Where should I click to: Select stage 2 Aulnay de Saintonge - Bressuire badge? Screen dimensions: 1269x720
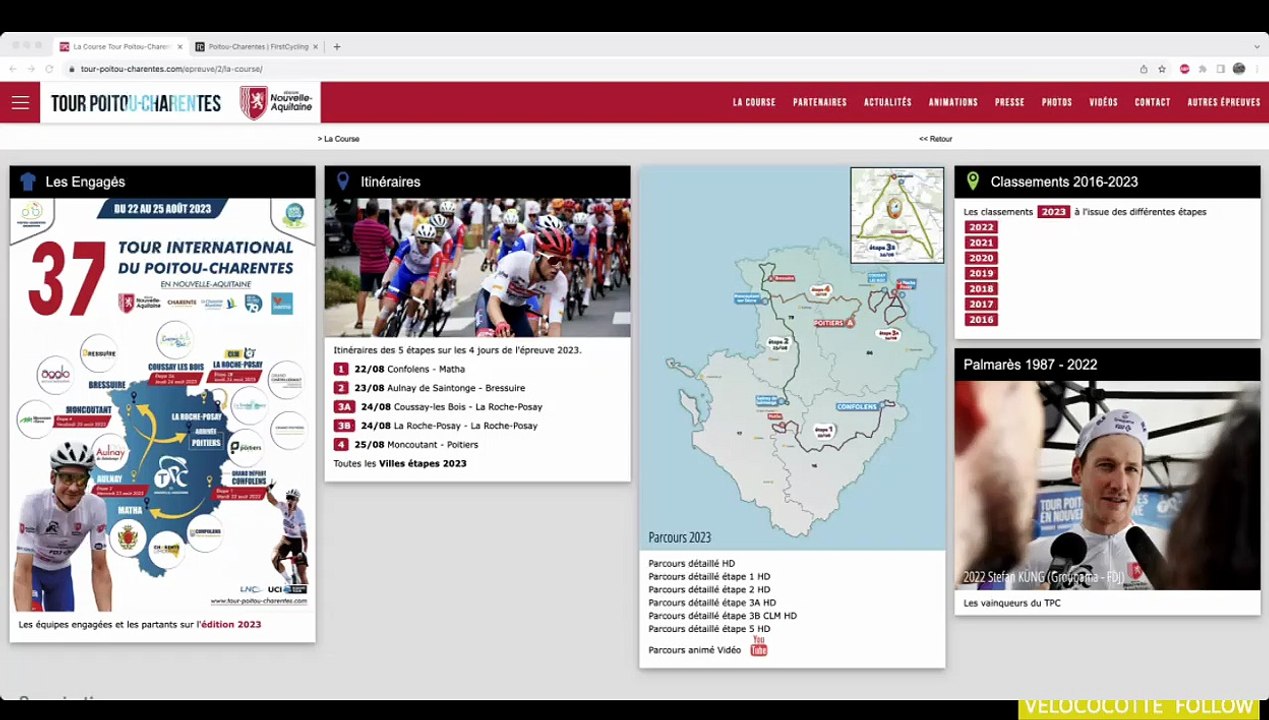click(341, 388)
